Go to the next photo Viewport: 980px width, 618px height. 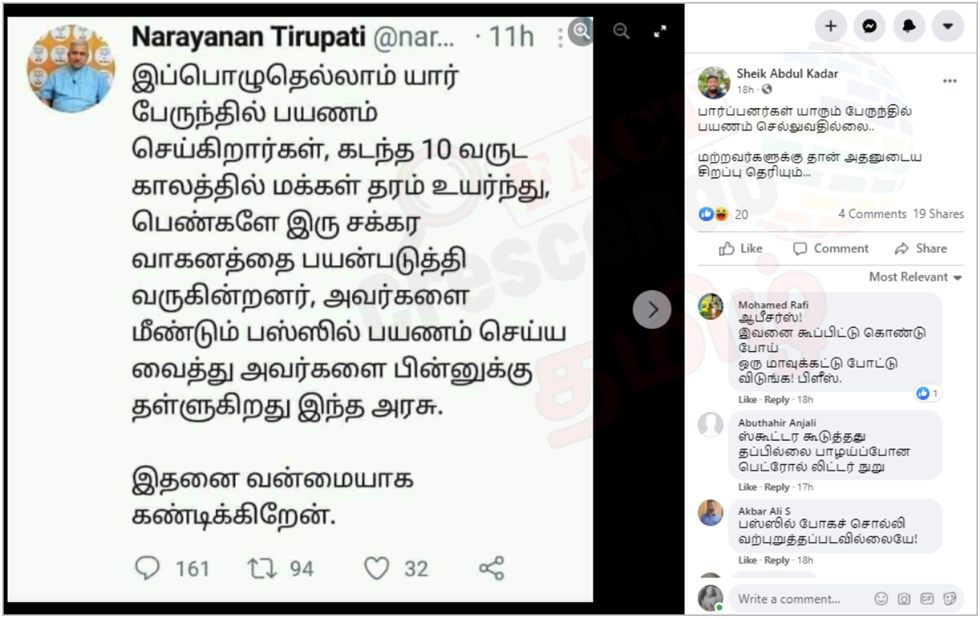[x=652, y=309]
